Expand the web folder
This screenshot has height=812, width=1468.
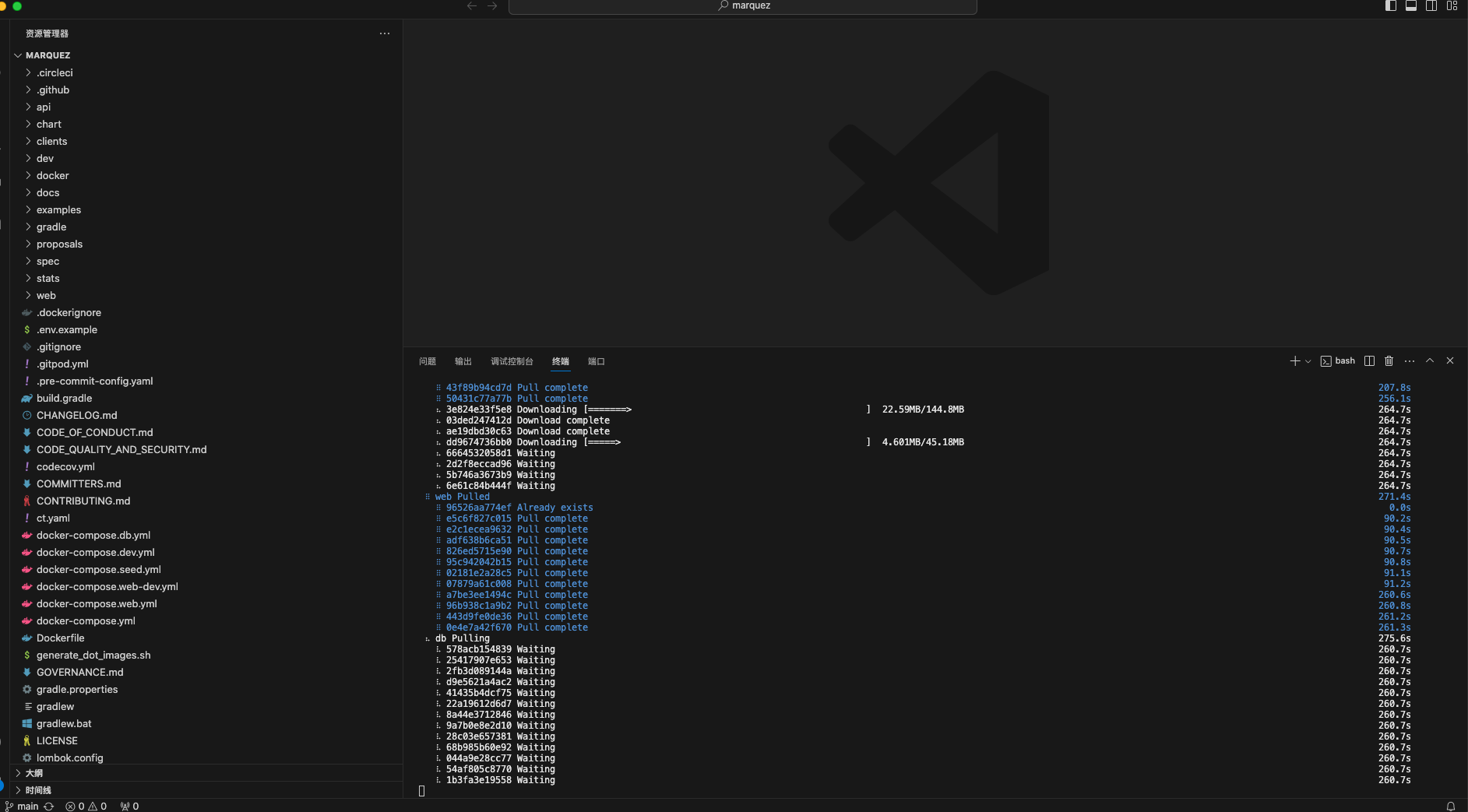click(206, 295)
